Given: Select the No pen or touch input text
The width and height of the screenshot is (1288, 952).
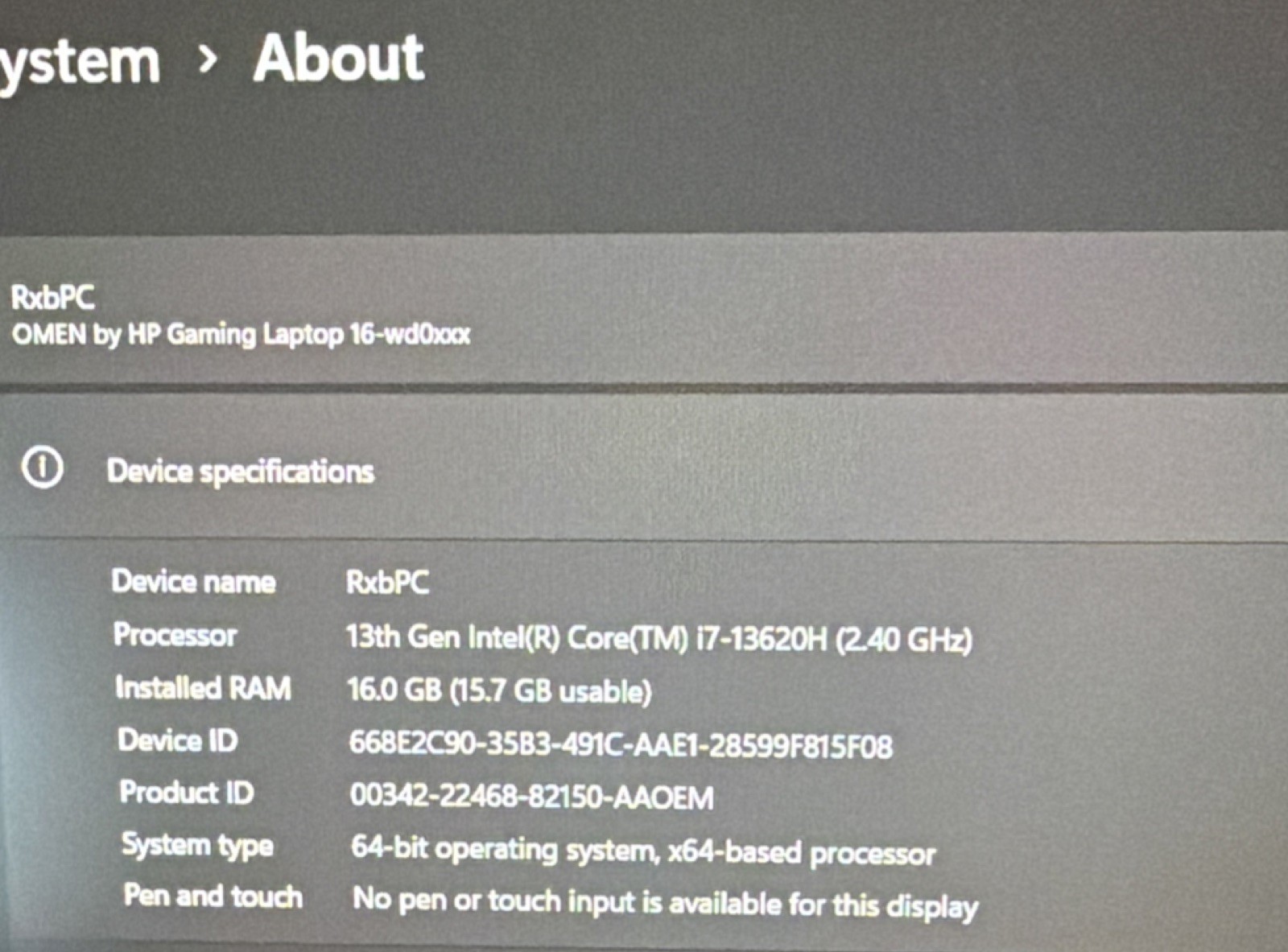Looking at the screenshot, I should coord(666,902).
